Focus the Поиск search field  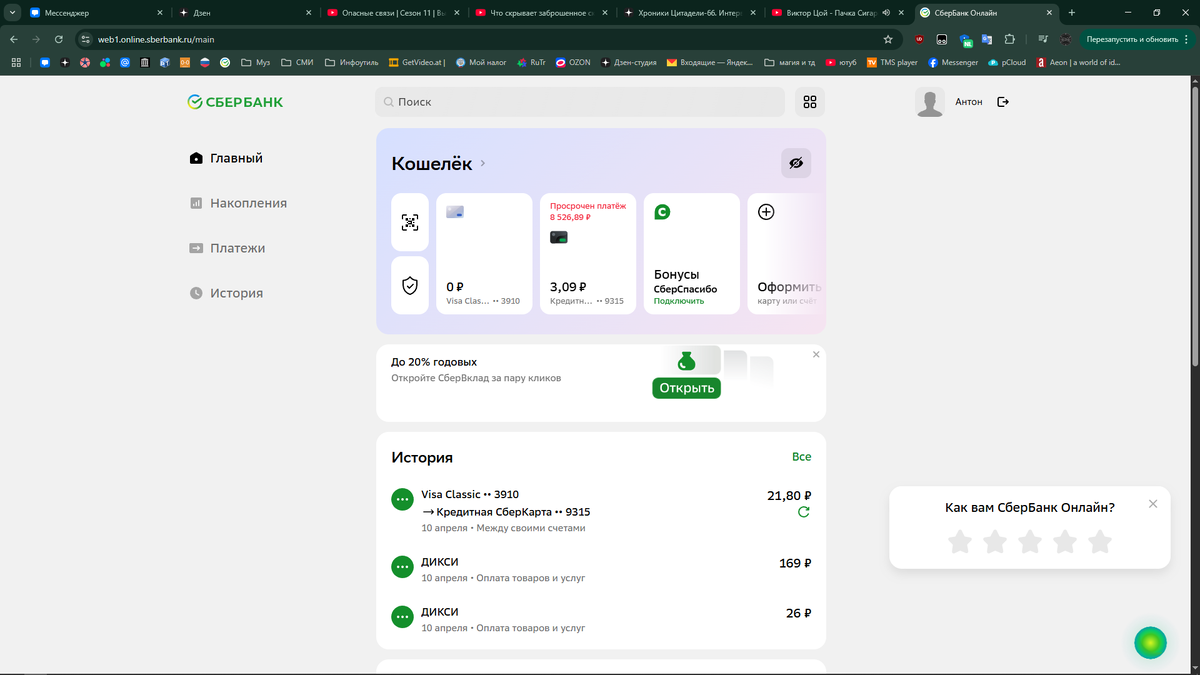click(x=580, y=102)
